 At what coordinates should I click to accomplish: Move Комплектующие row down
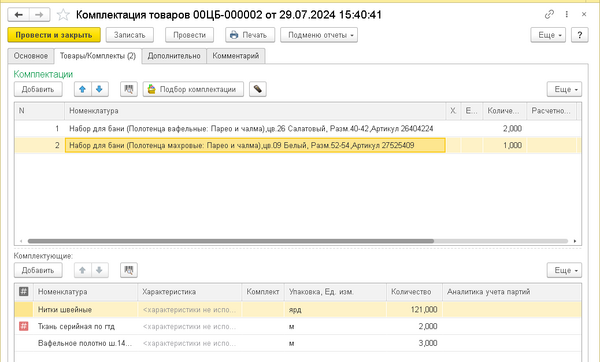pyautogui.click(x=99, y=270)
